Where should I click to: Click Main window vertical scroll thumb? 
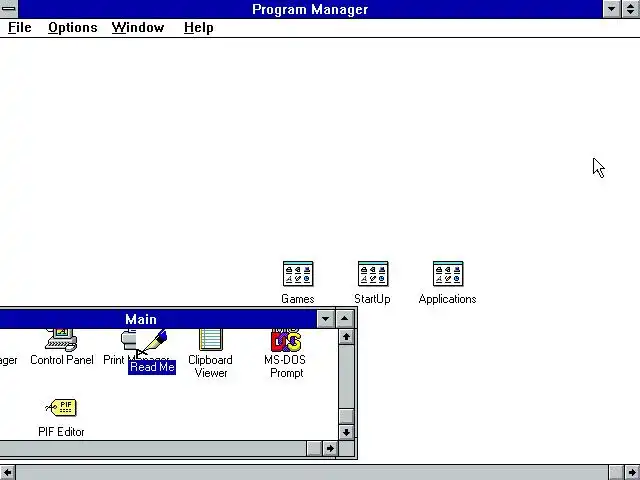tap(346, 416)
